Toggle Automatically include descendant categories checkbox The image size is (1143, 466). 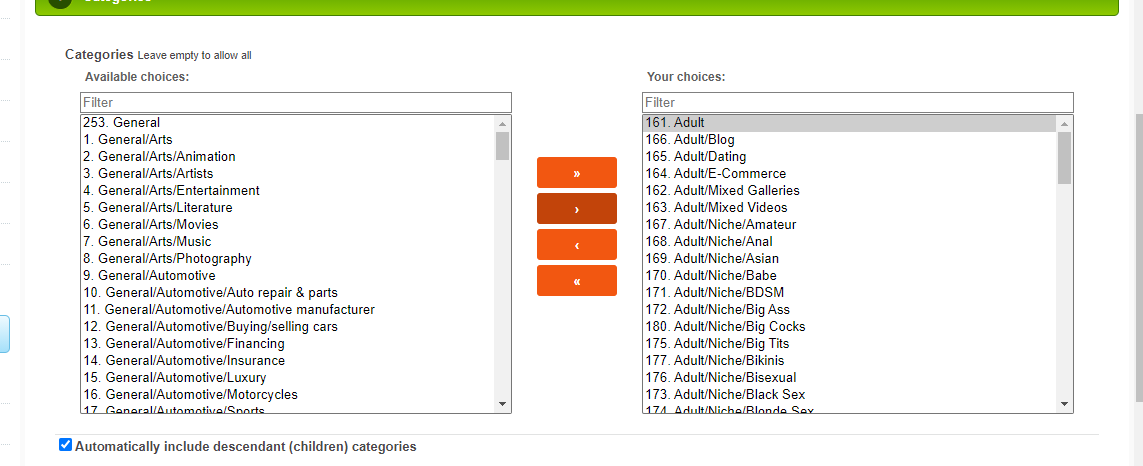[x=66, y=445]
